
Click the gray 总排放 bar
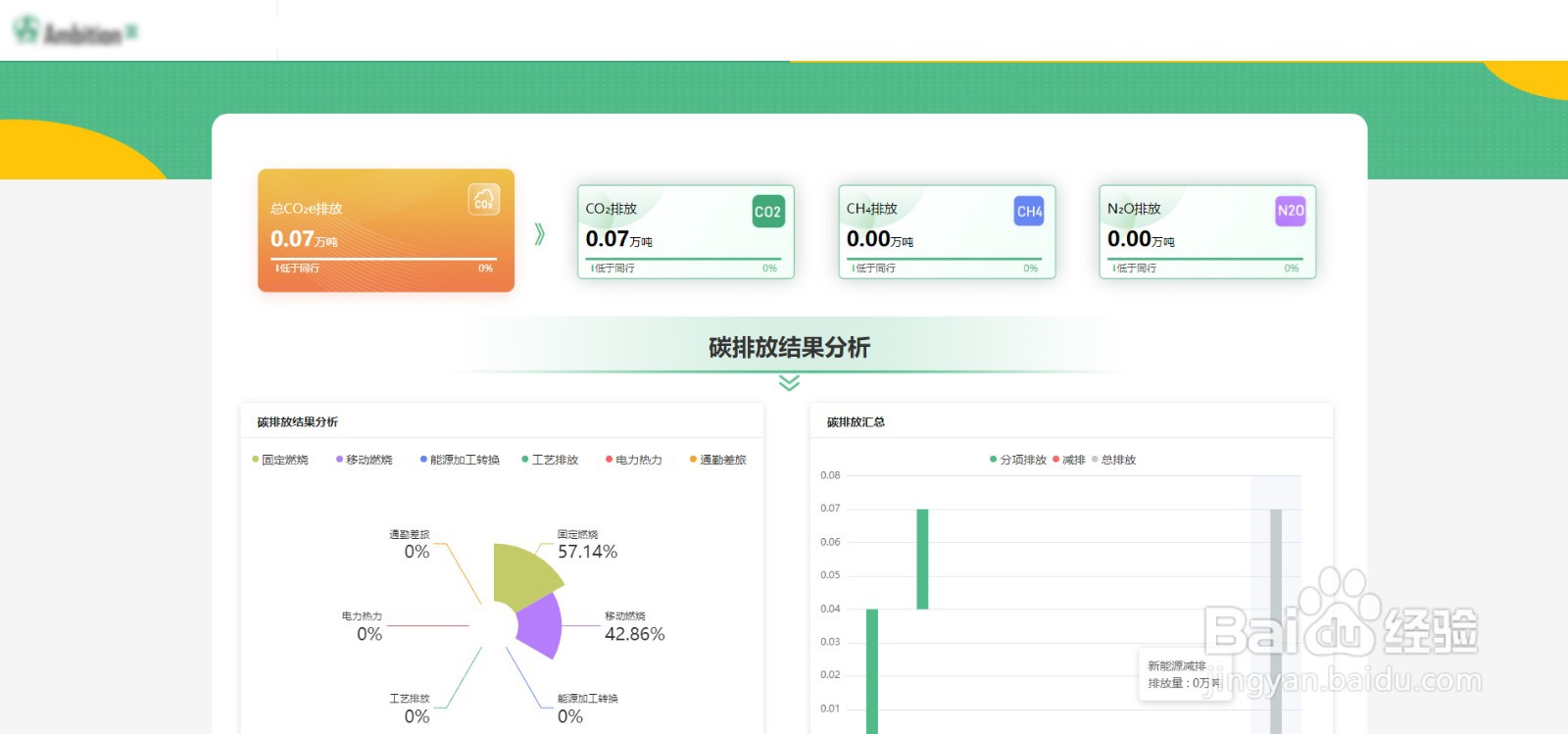tap(1276, 621)
